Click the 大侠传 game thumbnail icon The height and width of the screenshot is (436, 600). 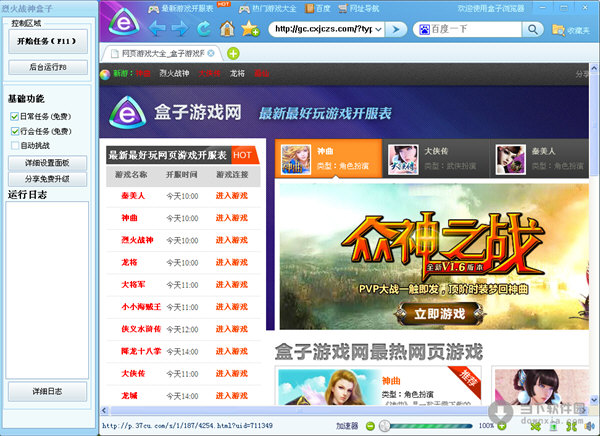coord(403,160)
